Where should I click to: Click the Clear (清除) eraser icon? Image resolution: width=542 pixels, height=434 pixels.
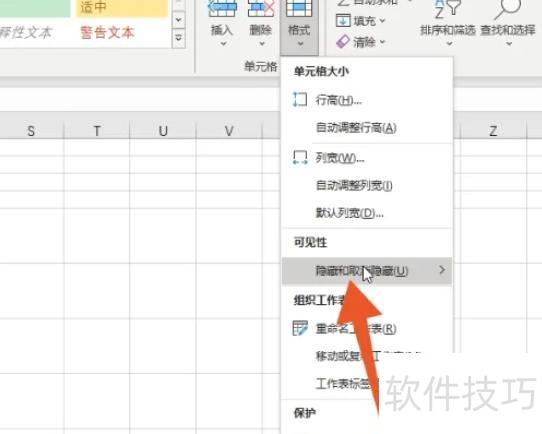point(343,42)
